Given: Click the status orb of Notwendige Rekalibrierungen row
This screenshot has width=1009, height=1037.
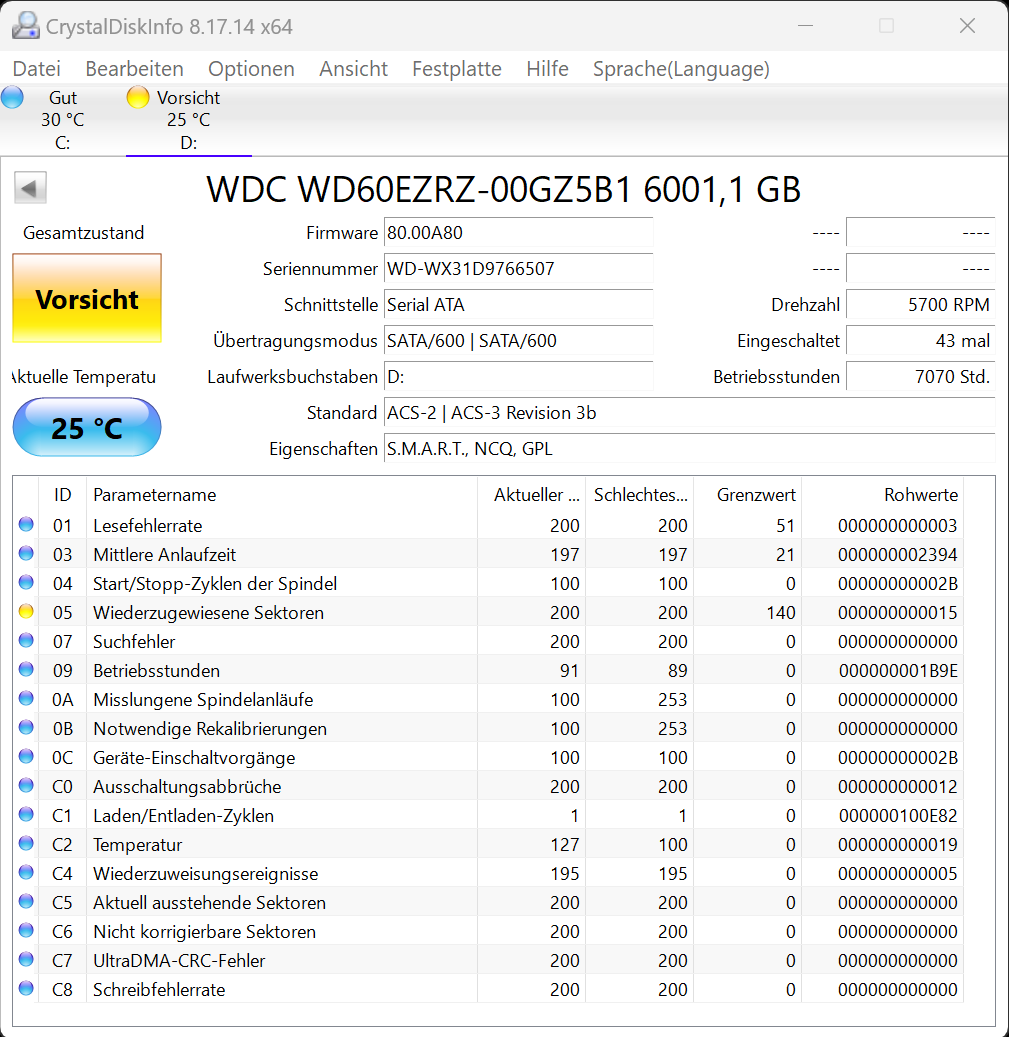Looking at the screenshot, I should (26, 727).
